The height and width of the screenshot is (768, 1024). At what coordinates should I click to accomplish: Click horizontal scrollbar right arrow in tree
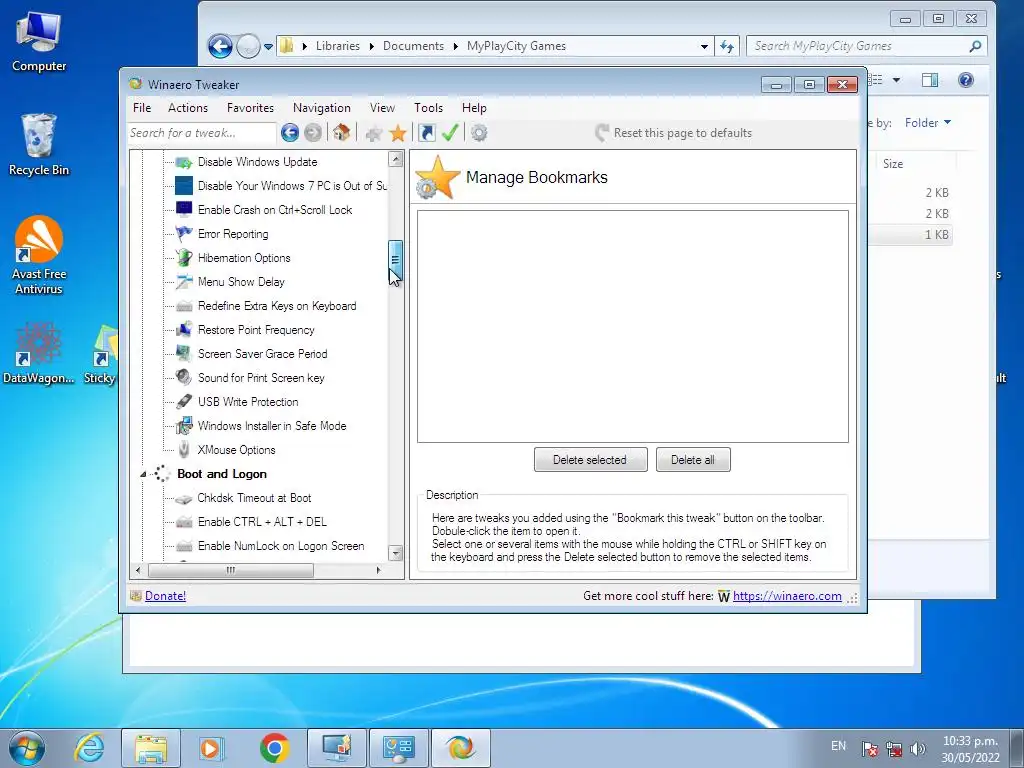pos(378,570)
